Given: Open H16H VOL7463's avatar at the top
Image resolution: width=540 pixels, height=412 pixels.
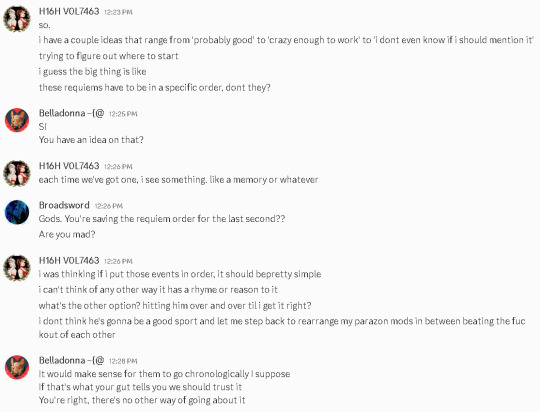Looking at the screenshot, I should (17, 19).
